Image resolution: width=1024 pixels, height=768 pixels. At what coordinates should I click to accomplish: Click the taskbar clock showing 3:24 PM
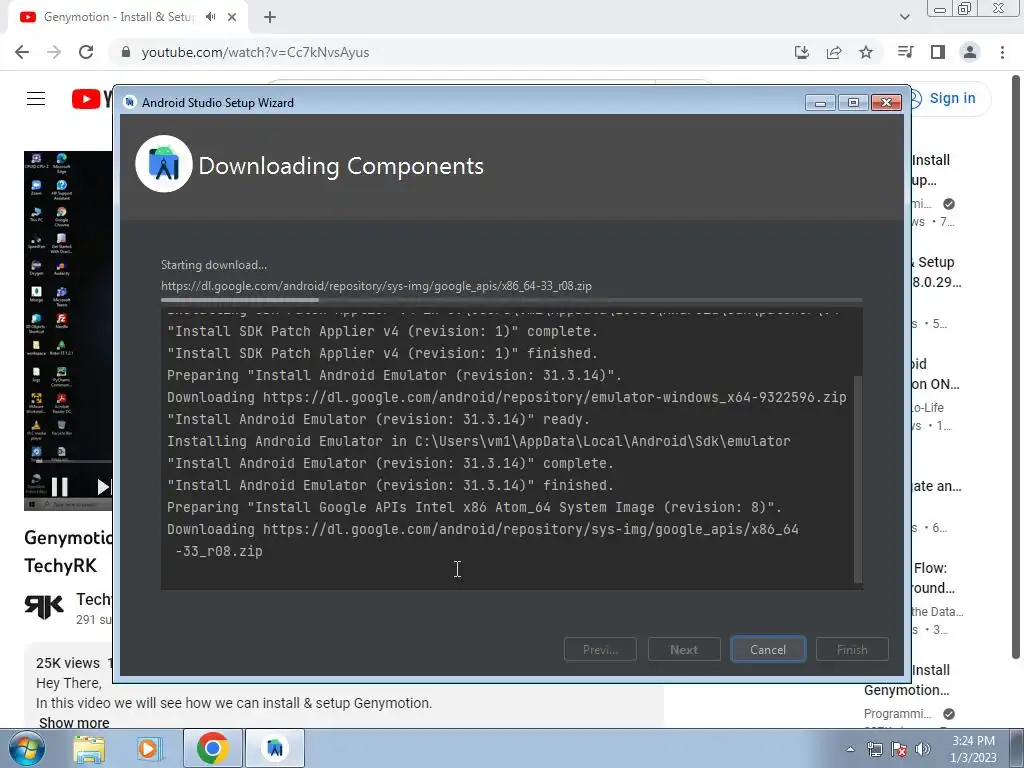(x=973, y=749)
